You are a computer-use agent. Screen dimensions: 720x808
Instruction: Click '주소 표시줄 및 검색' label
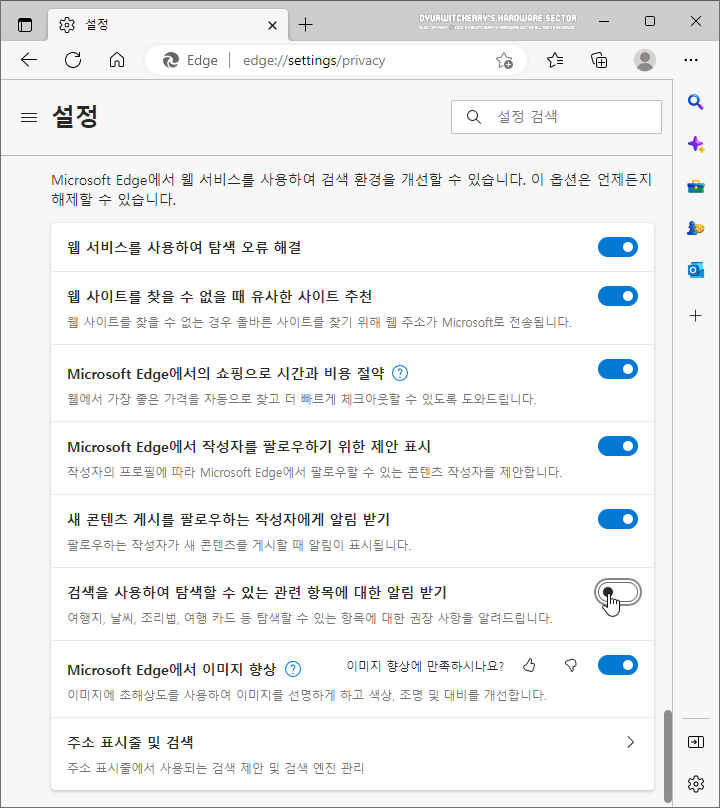tap(130, 743)
